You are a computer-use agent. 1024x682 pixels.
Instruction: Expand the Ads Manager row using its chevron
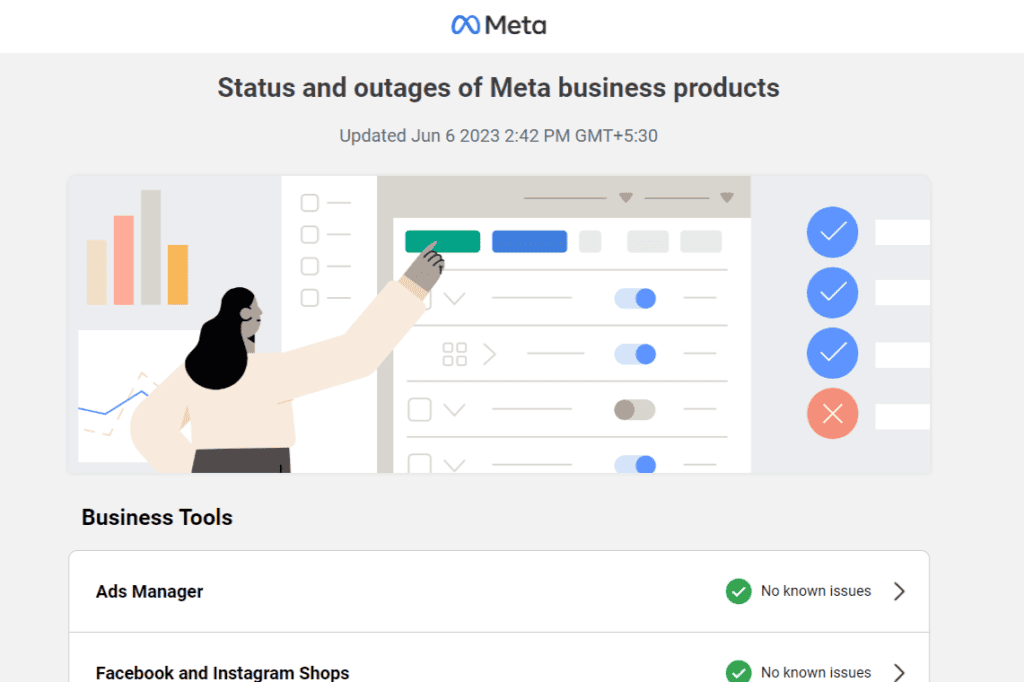[x=899, y=591]
